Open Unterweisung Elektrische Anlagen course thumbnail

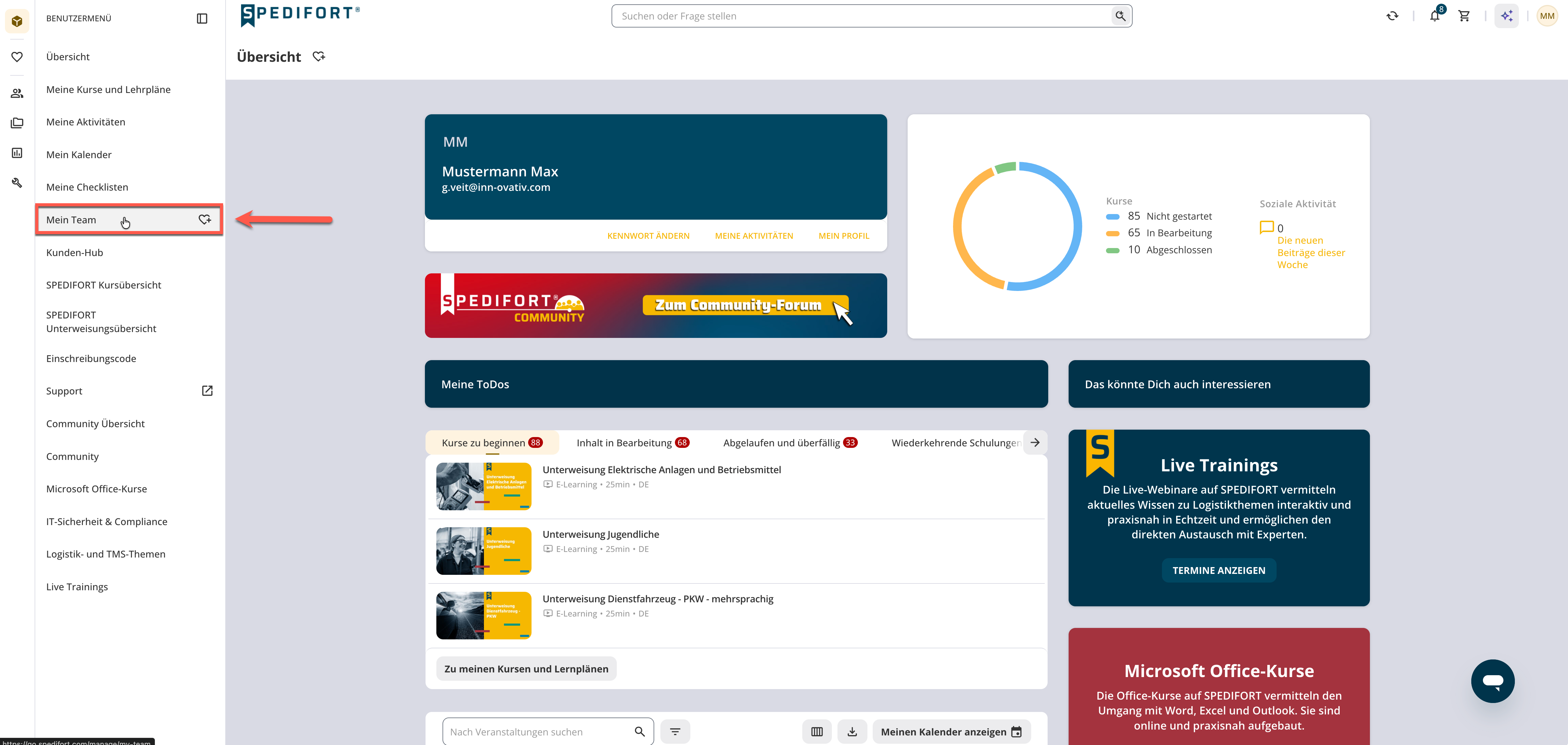click(x=483, y=486)
